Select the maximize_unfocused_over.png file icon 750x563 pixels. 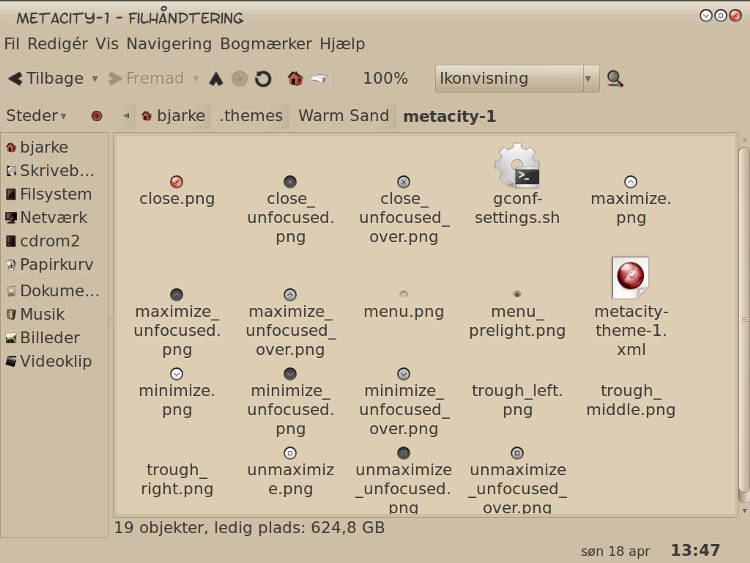tap(290, 295)
